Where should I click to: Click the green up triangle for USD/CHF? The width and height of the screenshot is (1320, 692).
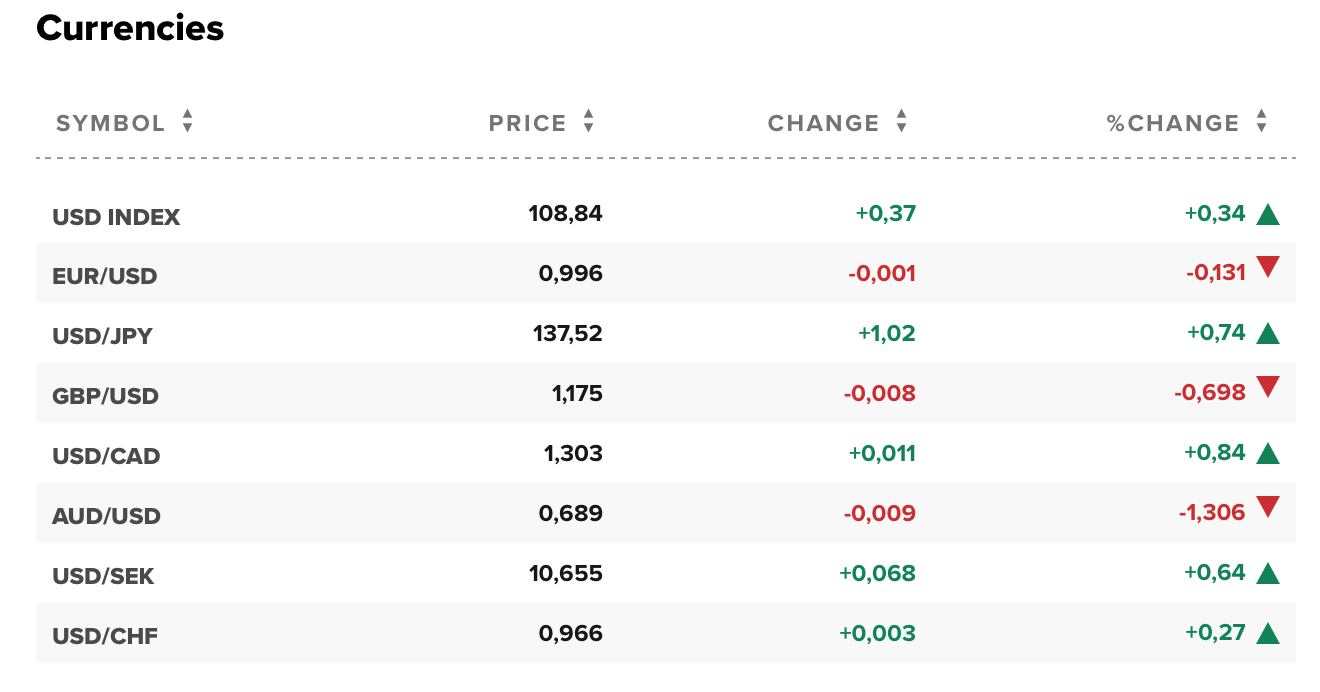pyautogui.click(x=1268, y=633)
